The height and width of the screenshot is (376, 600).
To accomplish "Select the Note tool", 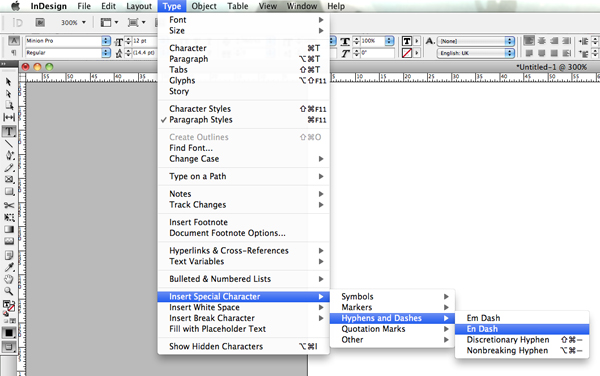I will [8, 255].
